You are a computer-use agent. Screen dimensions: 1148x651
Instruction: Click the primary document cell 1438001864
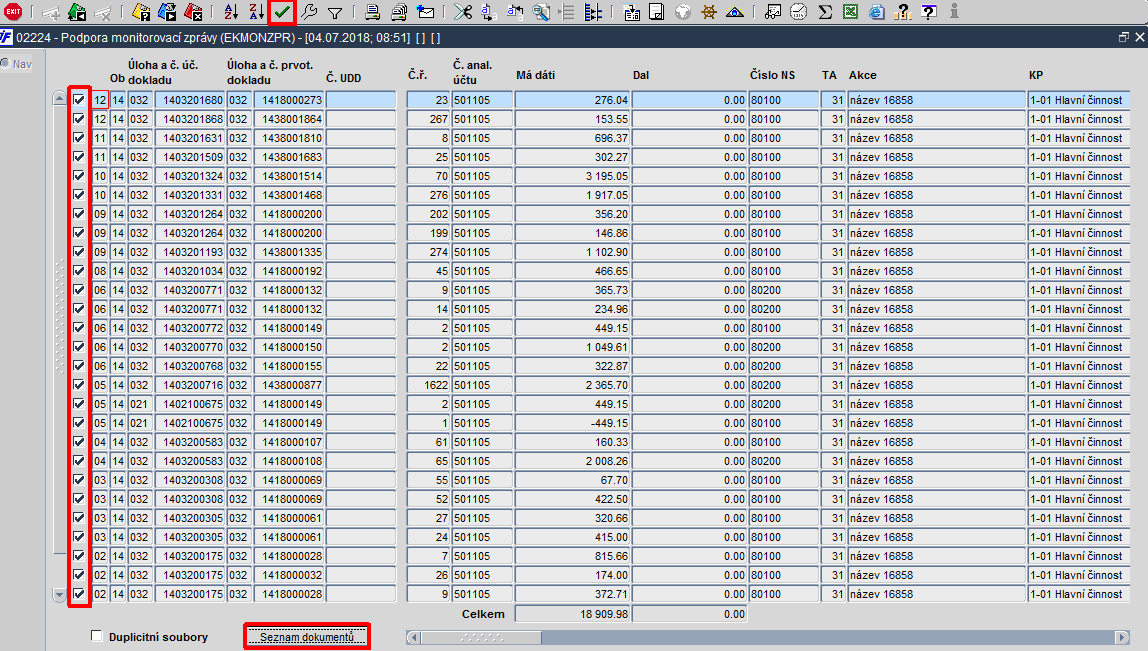[288, 119]
